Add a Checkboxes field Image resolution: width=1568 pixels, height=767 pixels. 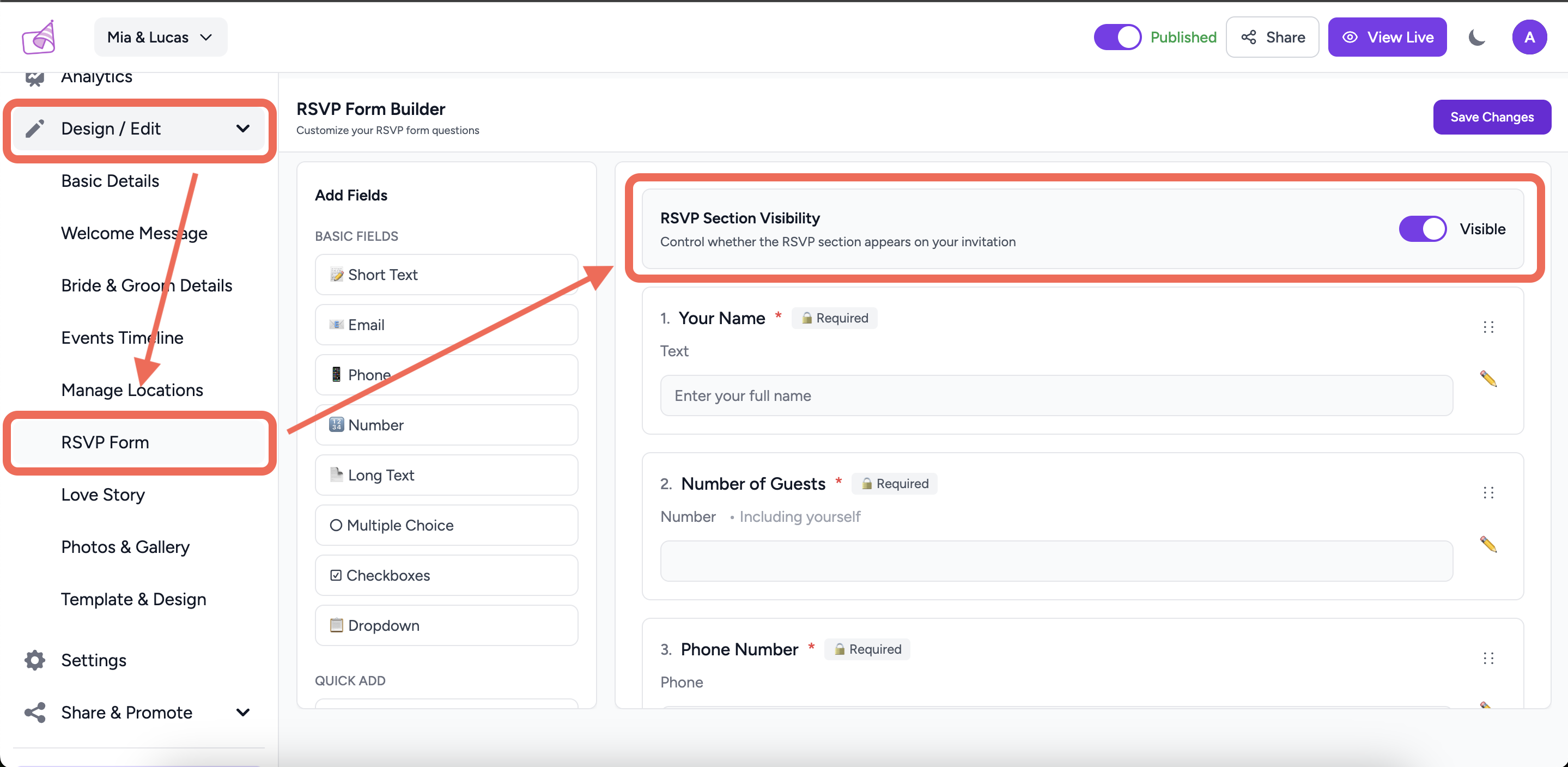tap(446, 575)
